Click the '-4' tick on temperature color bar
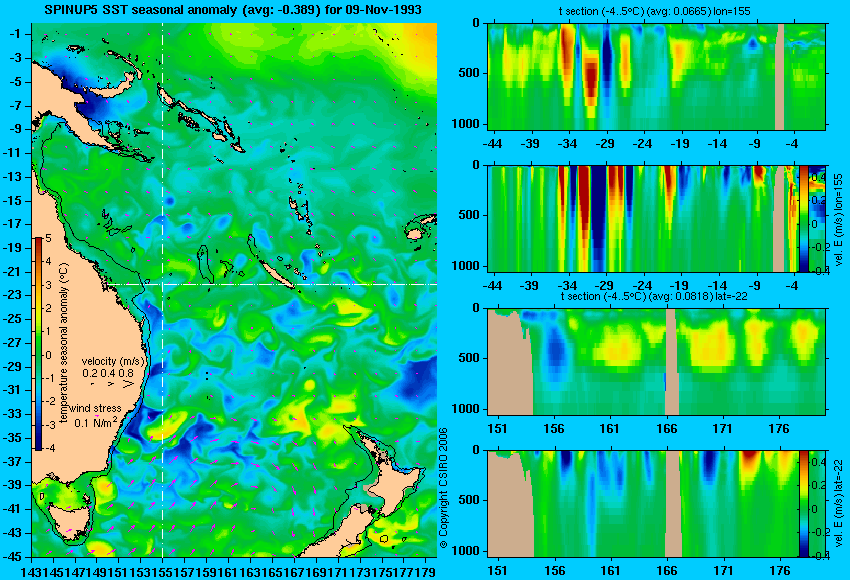The height and width of the screenshot is (580, 850). pyautogui.click(x=49, y=448)
